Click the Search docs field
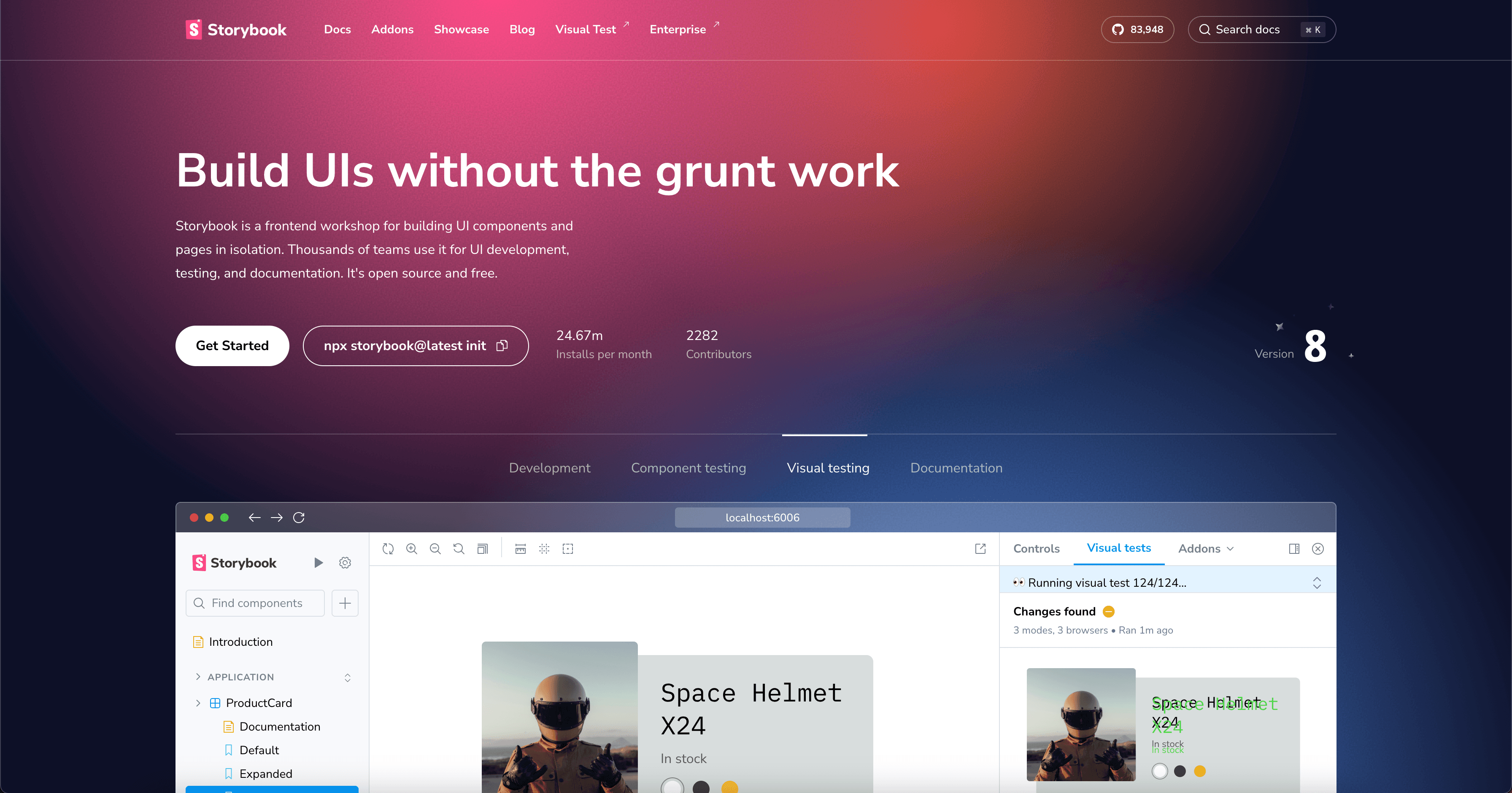Viewport: 1512px width, 793px height. 1262,30
